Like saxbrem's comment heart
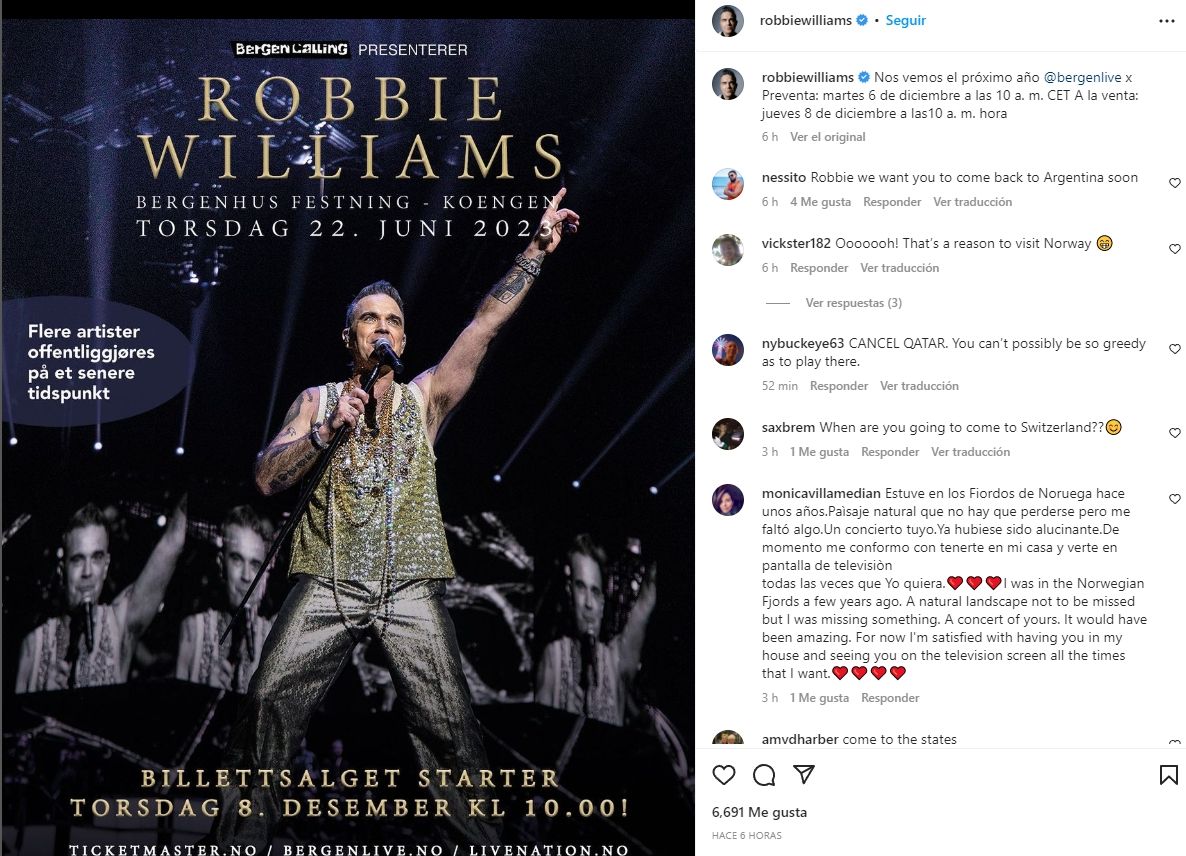1186x856 pixels. 1174,433
